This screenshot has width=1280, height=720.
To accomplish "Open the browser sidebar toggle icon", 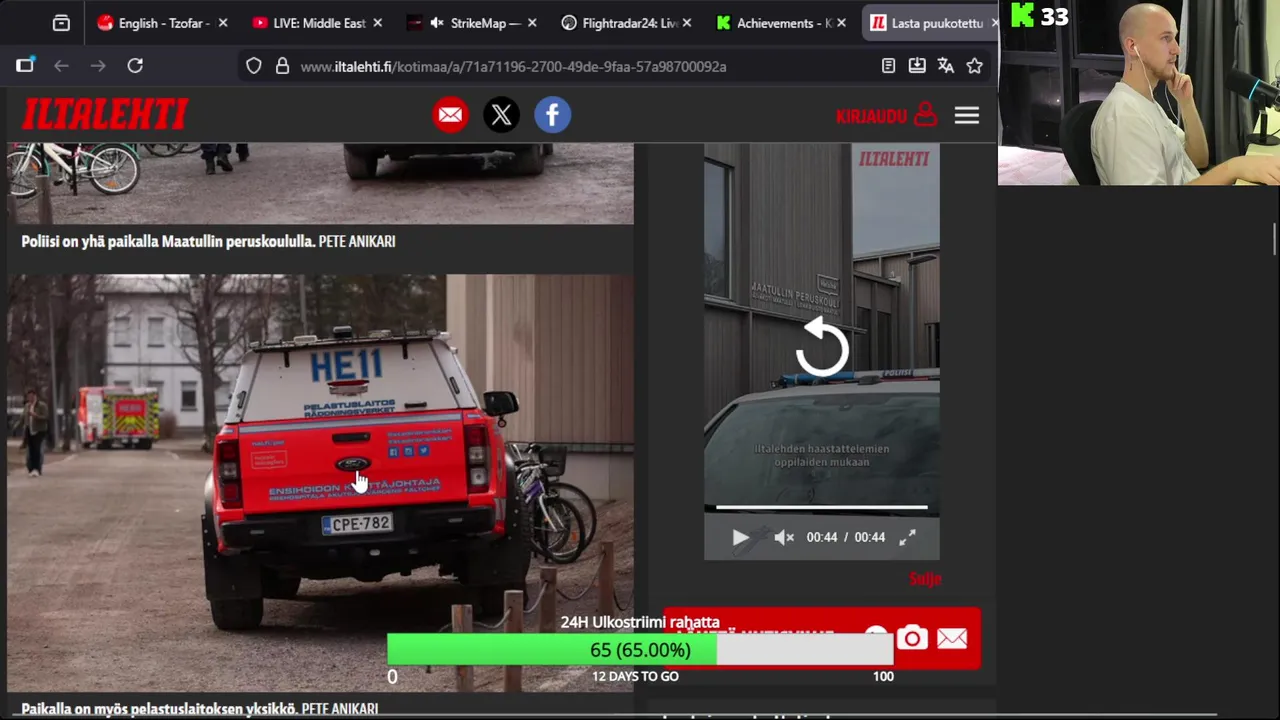I will tap(25, 66).
